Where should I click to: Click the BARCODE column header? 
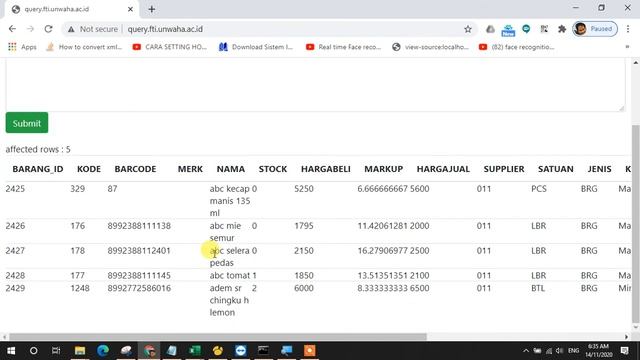click(135, 169)
